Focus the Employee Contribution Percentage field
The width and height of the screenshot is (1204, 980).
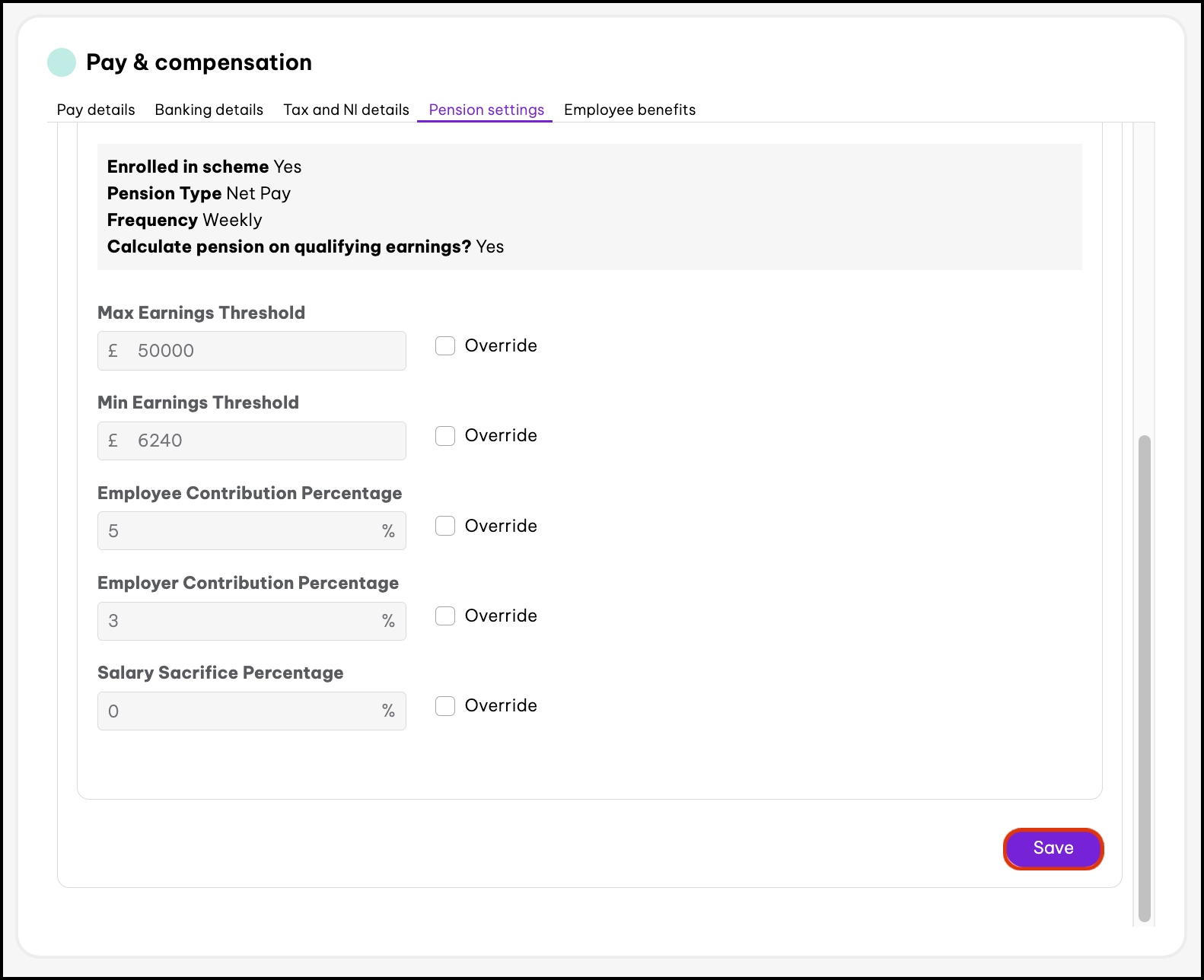coord(244,531)
